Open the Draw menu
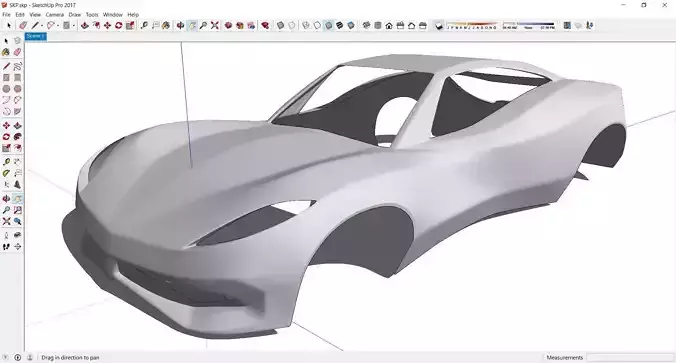Screen dimensions: 676x363 point(75,15)
